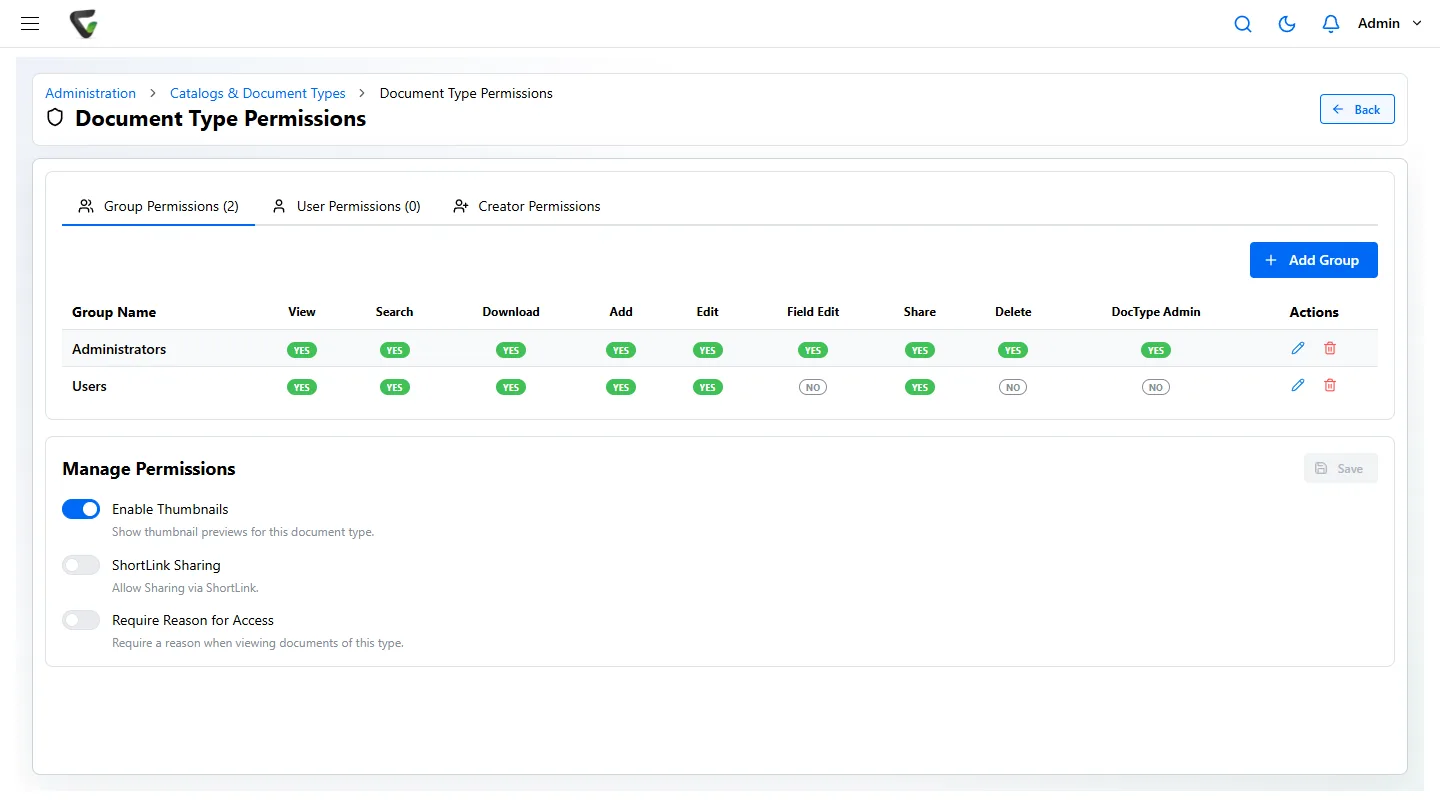This screenshot has width=1440, height=800.
Task: Delete the Administrators group row
Action: tap(1330, 348)
